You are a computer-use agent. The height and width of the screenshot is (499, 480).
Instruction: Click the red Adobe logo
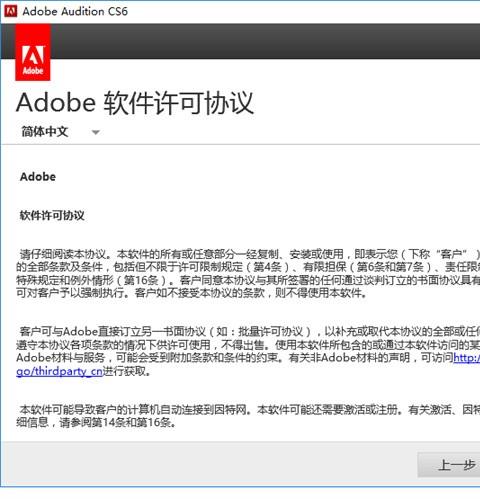(x=33, y=52)
